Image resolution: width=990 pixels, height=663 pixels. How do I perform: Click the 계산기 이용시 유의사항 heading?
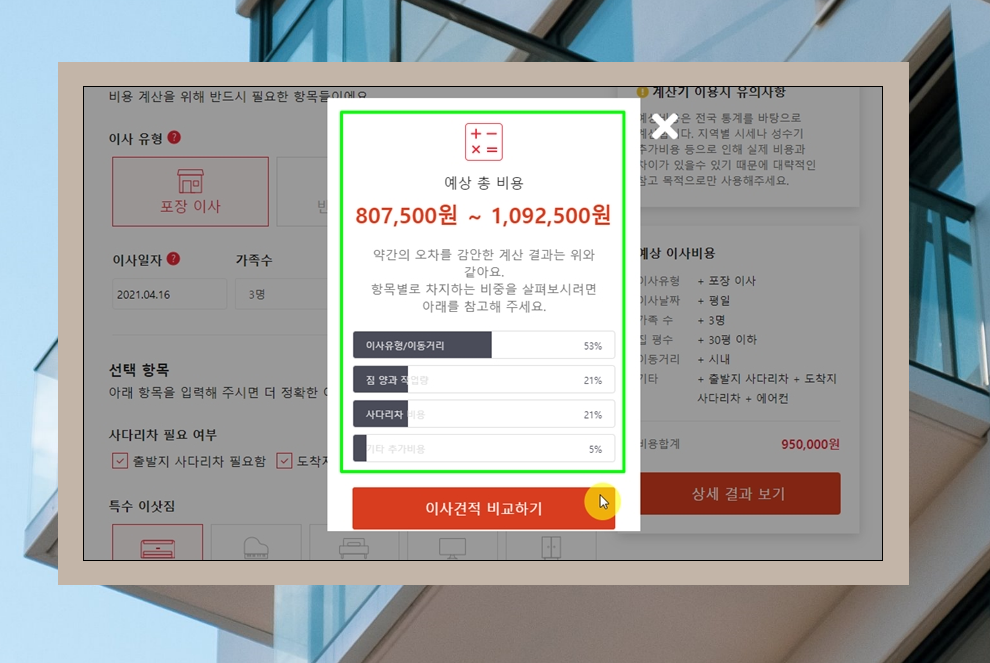719,93
